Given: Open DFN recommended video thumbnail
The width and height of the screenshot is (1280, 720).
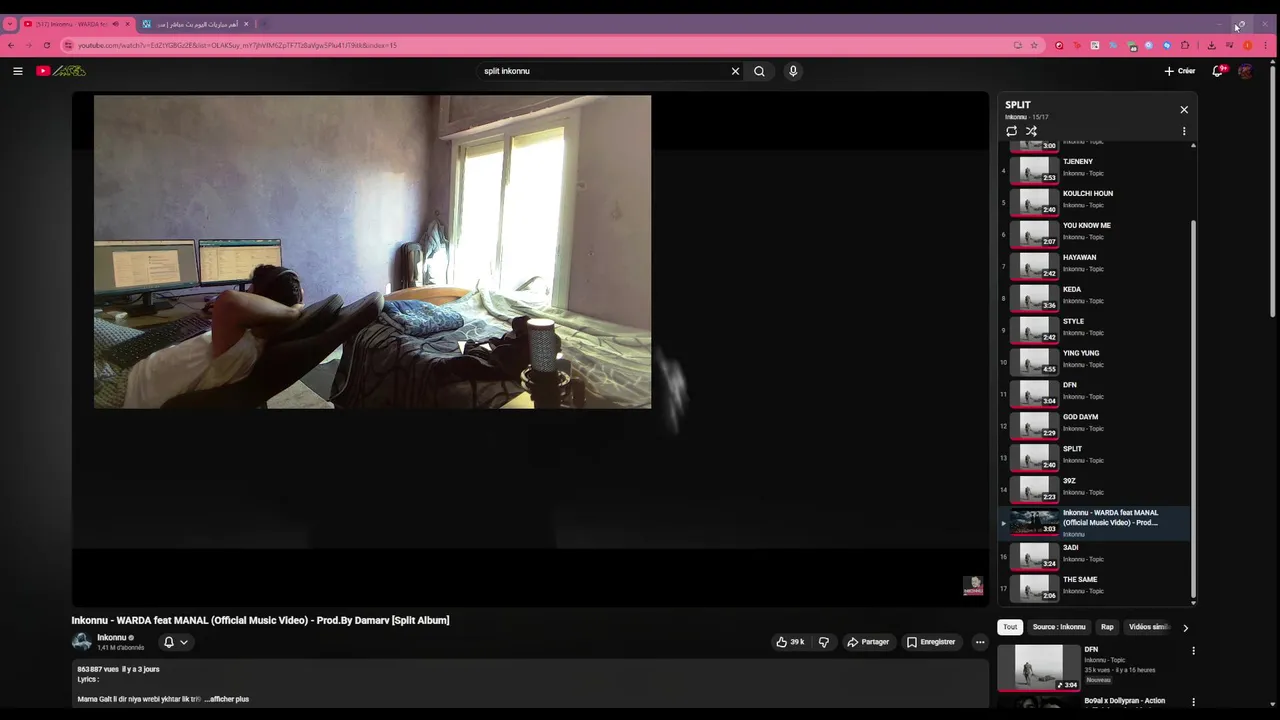Looking at the screenshot, I should click(1039, 667).
